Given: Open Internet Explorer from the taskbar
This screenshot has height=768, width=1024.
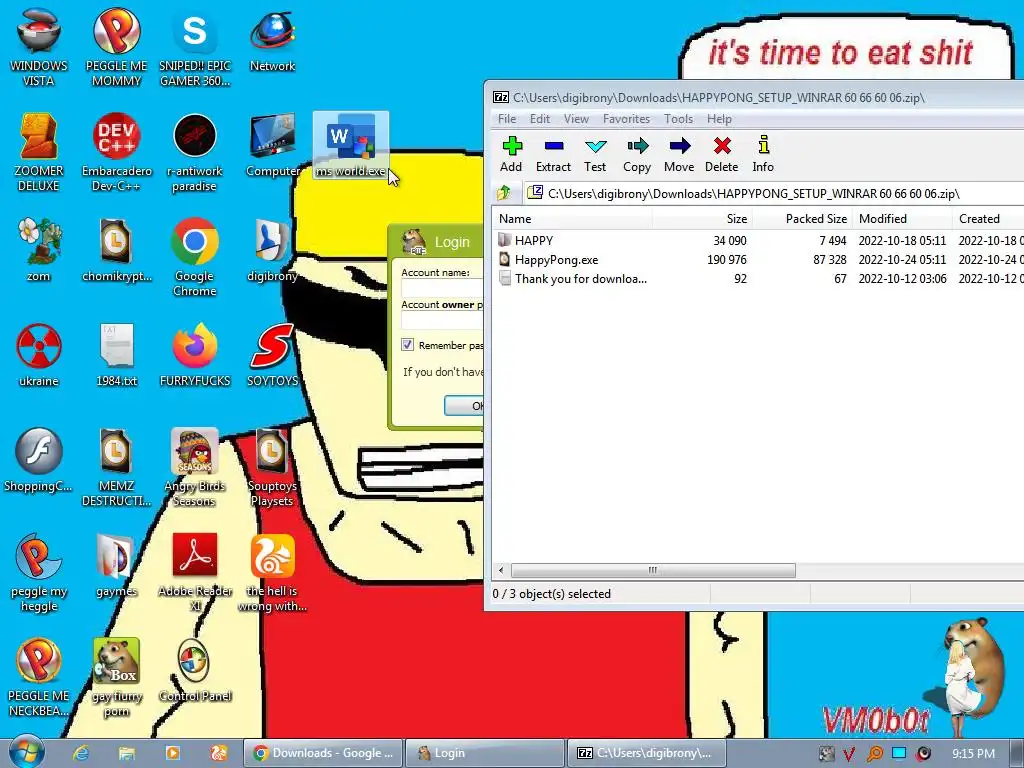Looking at the screenshot, I should (80, 753).
